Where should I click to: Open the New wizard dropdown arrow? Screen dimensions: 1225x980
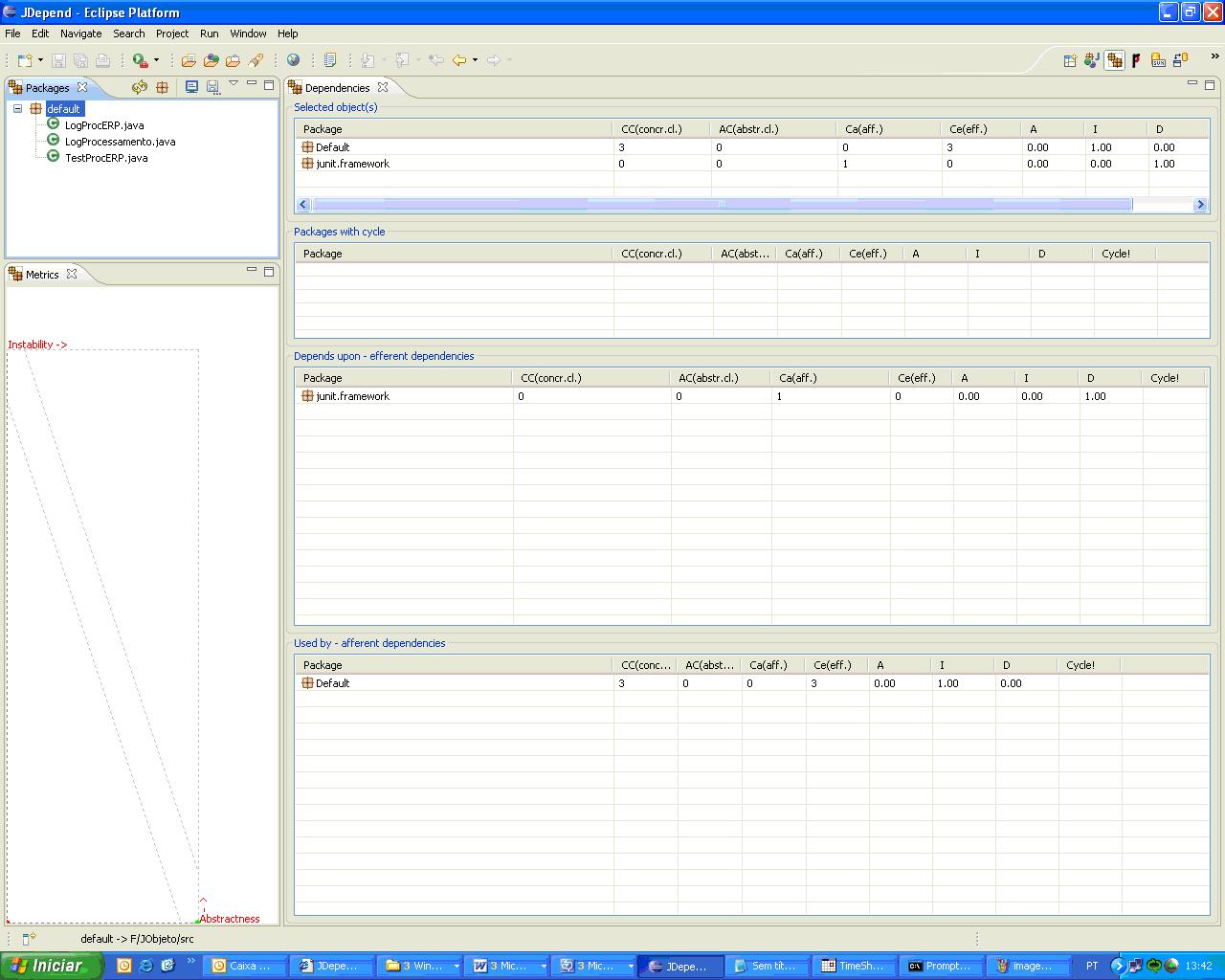[40, 60]
